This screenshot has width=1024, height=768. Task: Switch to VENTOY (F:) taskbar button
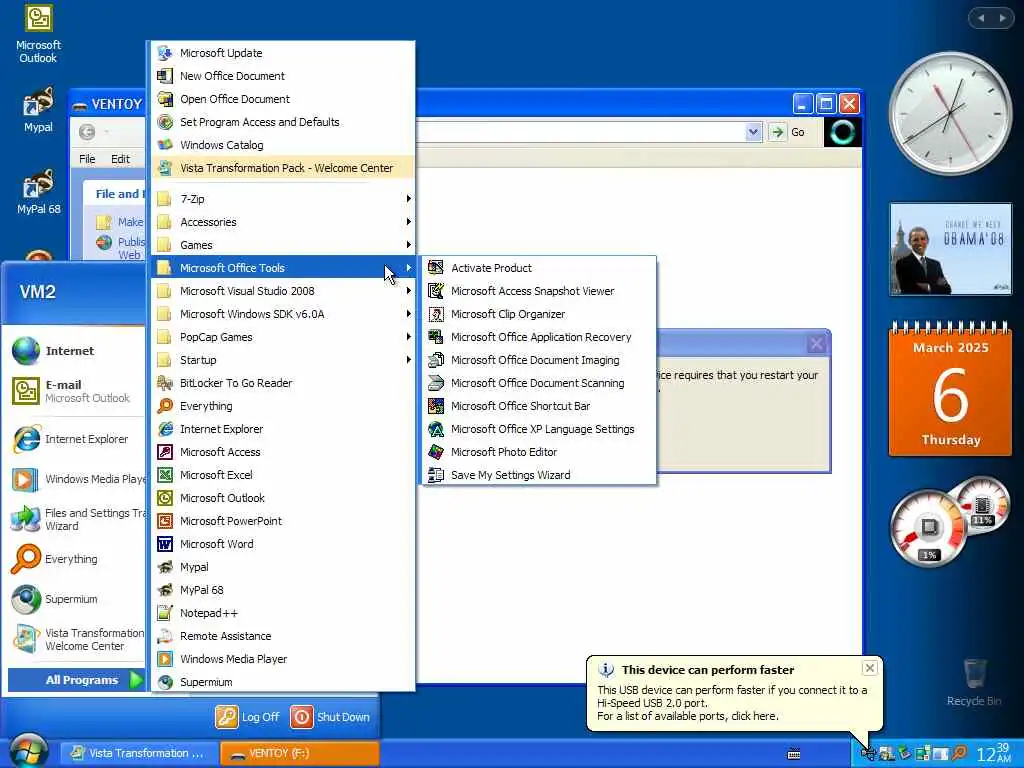click(298, 753)
